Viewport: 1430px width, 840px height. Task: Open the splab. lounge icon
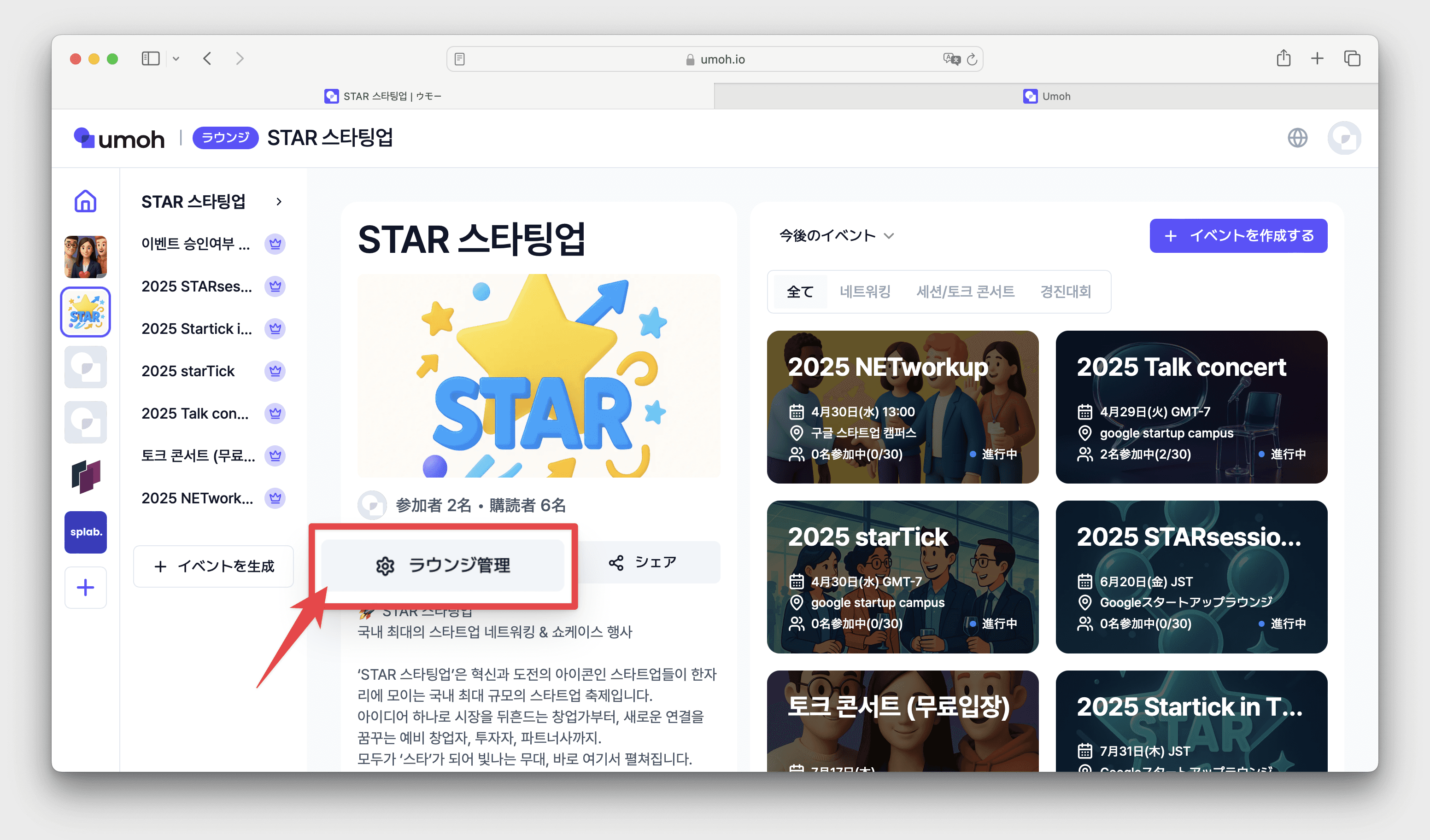pyautogui.click(x=85, y=532)
